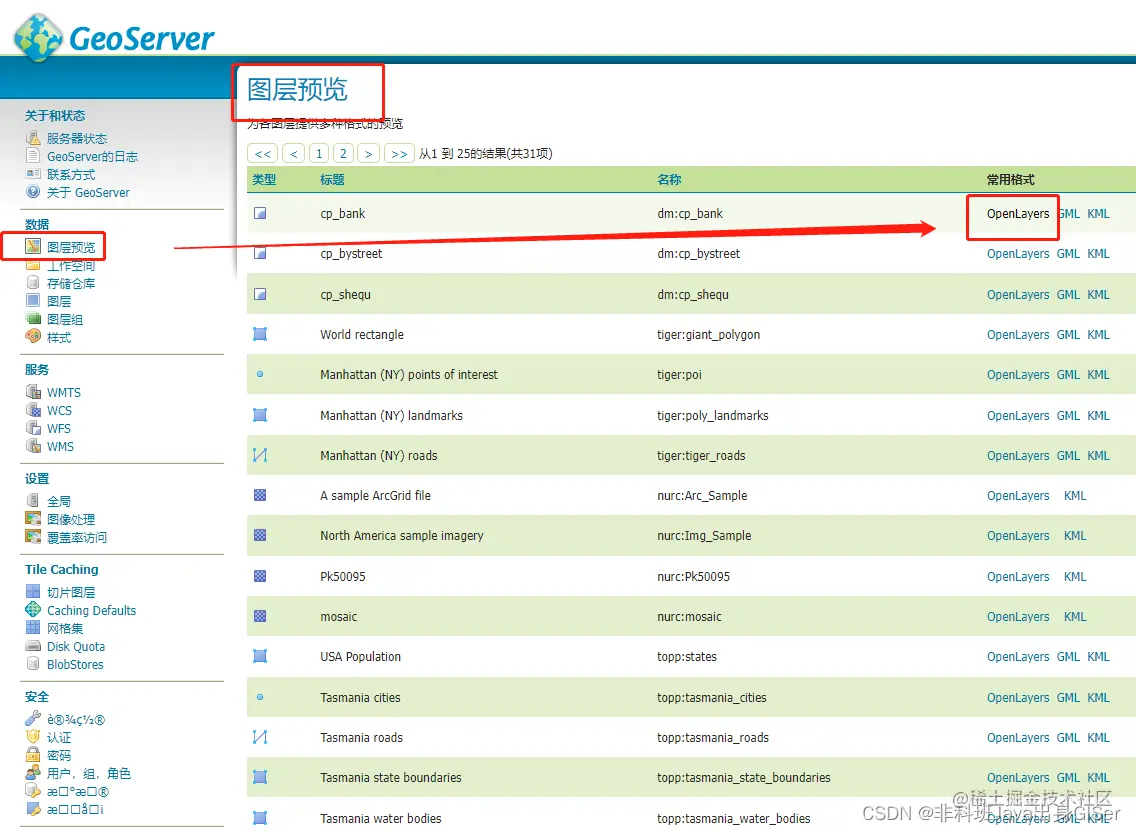Open 存储仓库 in the sidebar
Screen dimensions: 1136x832
tap(71, 283)
